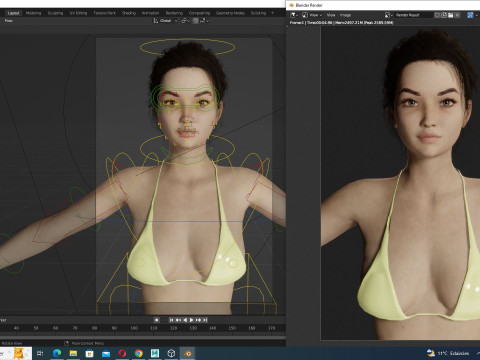Open the Texture Paint workspace tab
This screenshot has width=480, height=360.
104,13
